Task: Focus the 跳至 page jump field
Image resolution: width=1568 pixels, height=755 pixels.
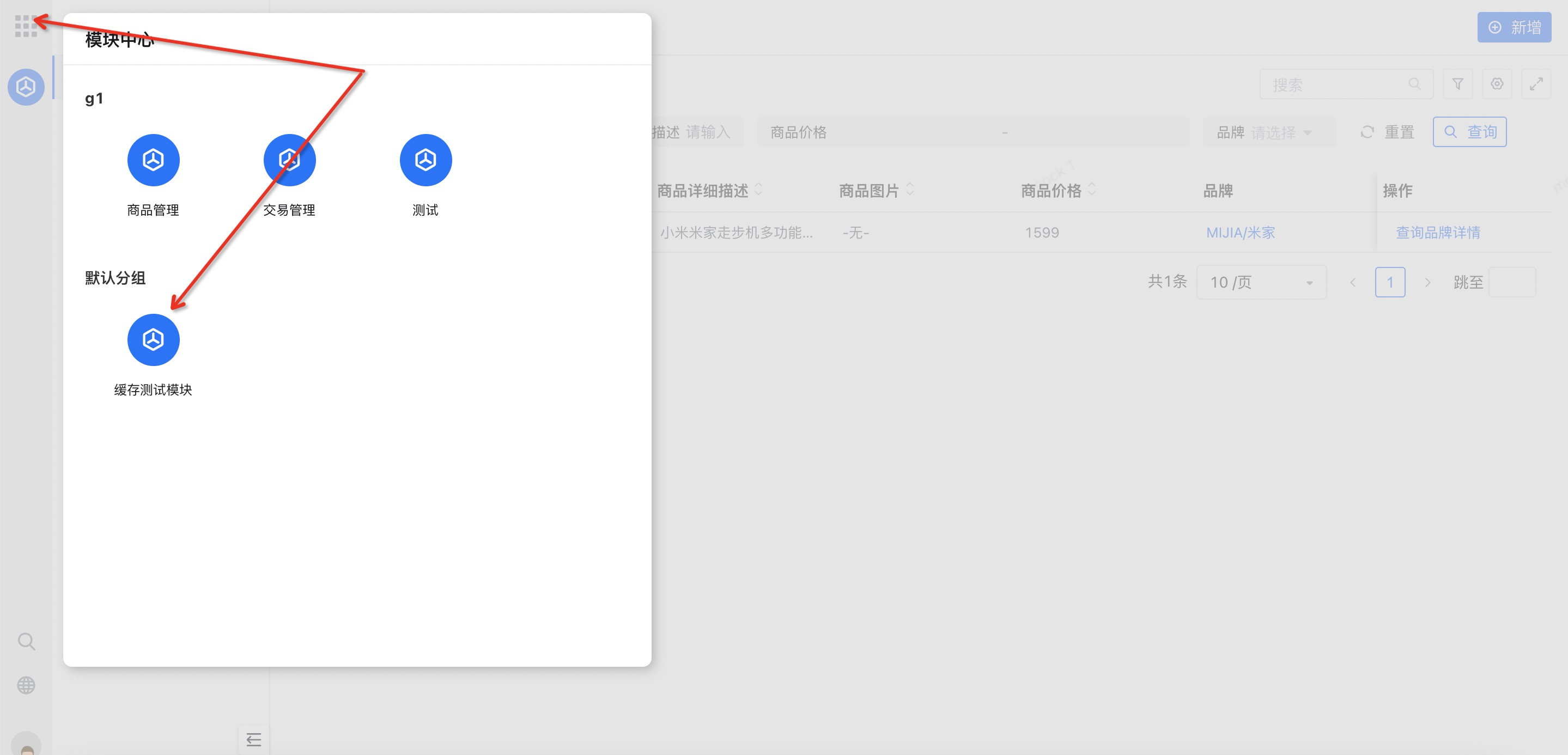Action: click(x=1512, y=282)
